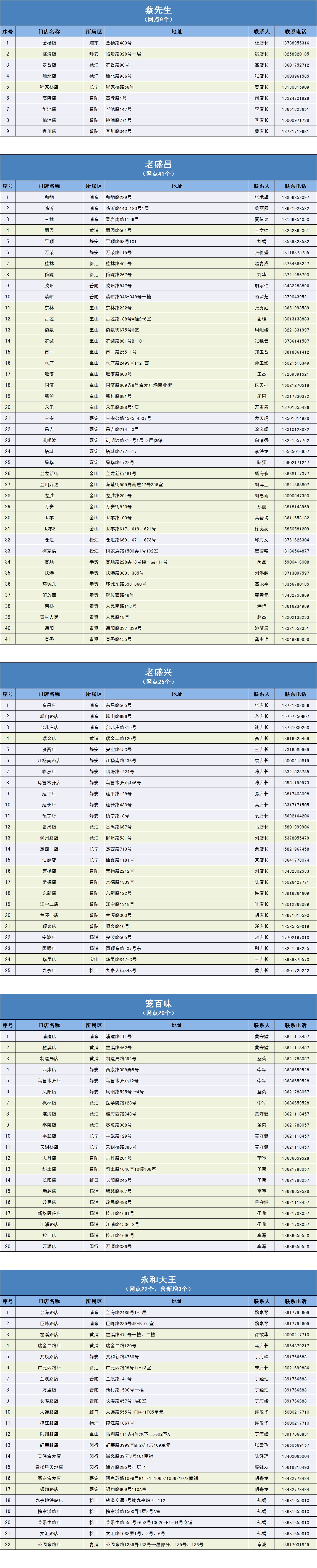Select address '乌鲁木齐路446号'
The image size is (317, 1568).
pos(124,783)
